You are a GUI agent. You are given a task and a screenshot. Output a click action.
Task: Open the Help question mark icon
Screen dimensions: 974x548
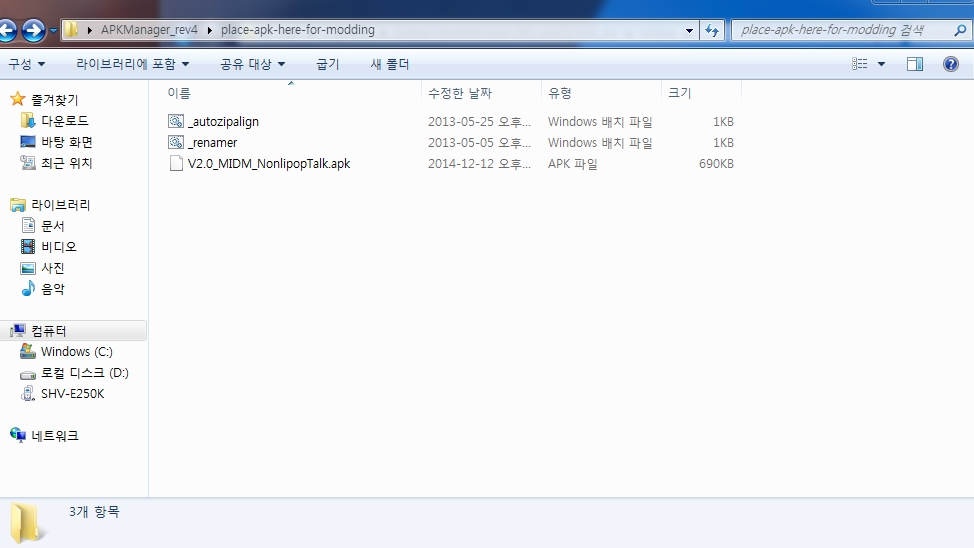950,64
